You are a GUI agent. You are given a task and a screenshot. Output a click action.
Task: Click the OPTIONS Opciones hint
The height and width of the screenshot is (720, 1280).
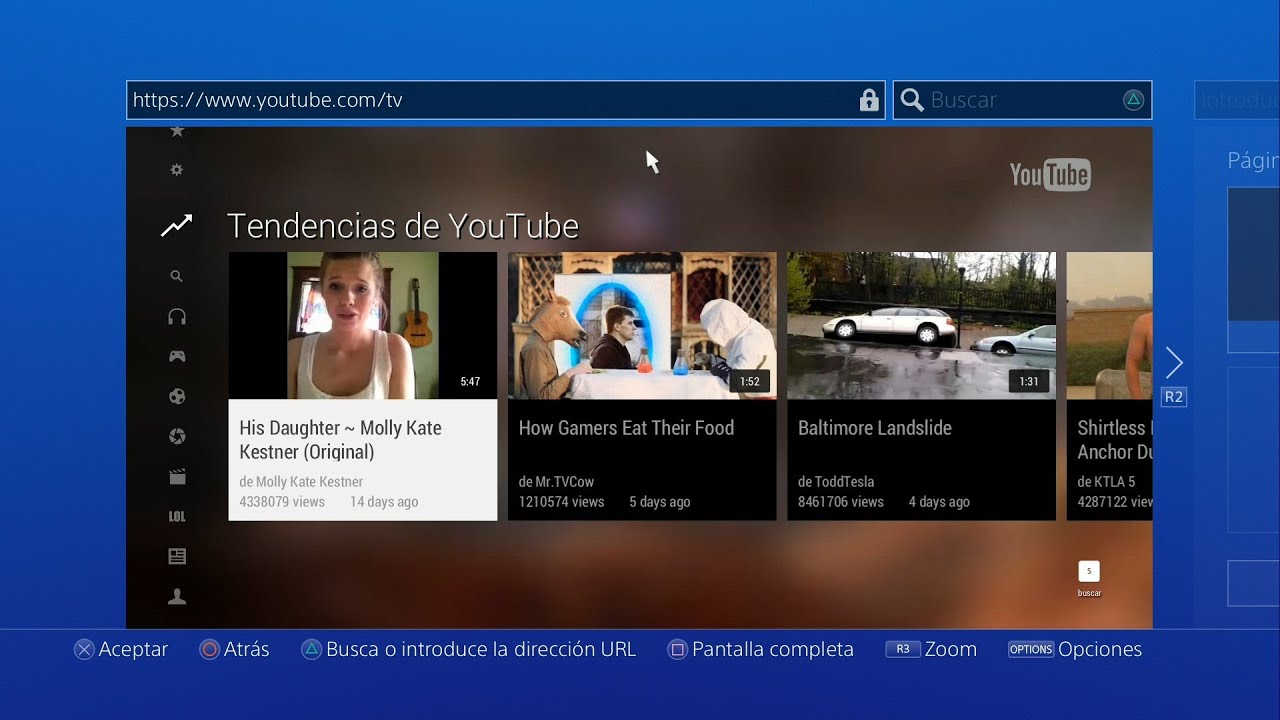point(1074,649)
